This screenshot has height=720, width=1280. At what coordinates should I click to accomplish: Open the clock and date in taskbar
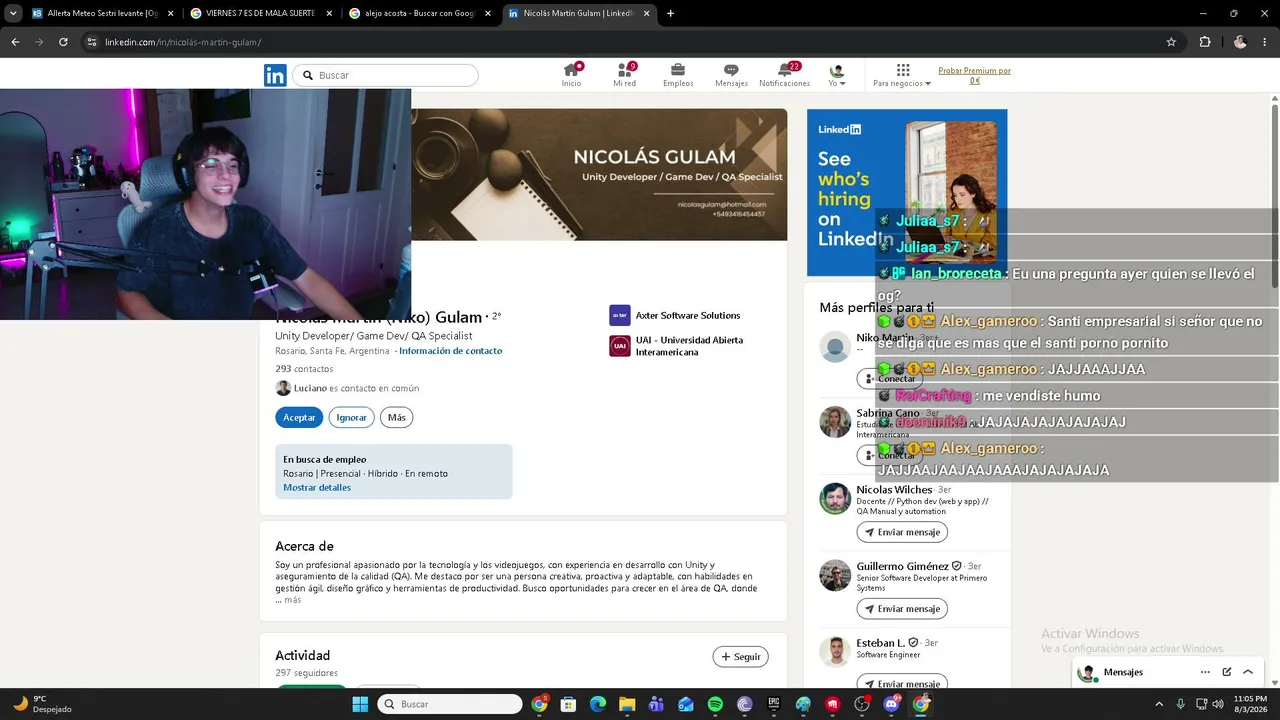tap(1250, 704)
